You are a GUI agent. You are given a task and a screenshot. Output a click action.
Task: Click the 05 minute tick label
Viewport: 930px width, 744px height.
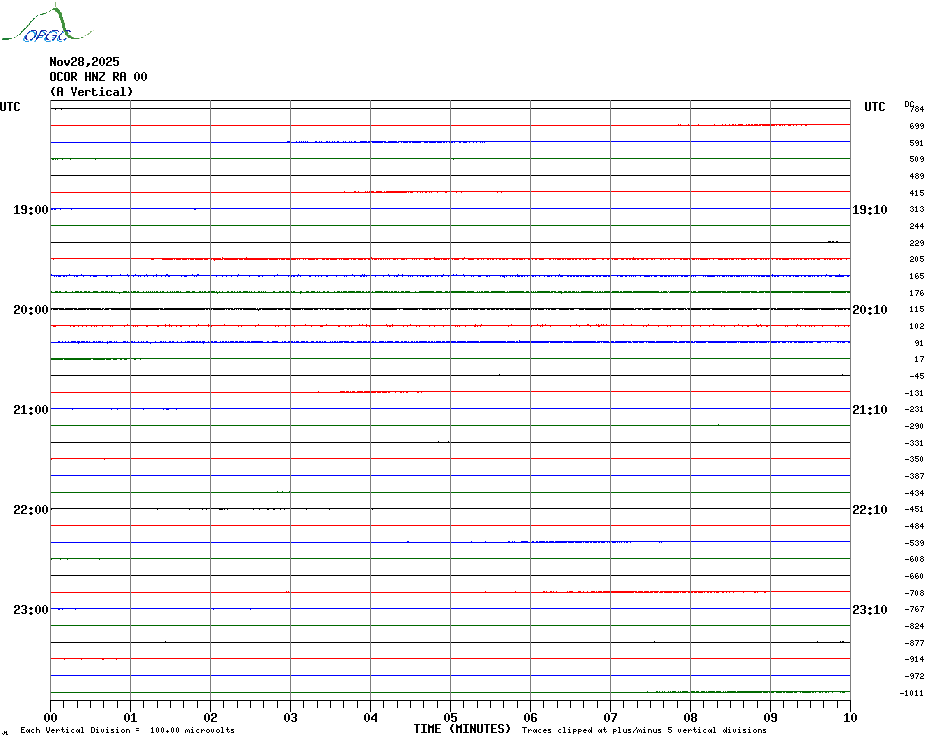[450, 717]
